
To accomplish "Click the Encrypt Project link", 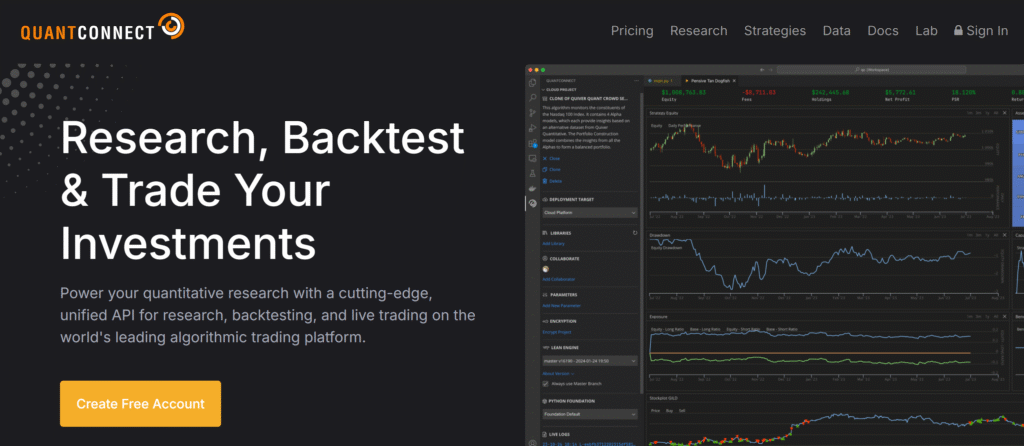I will click(557, 332).
